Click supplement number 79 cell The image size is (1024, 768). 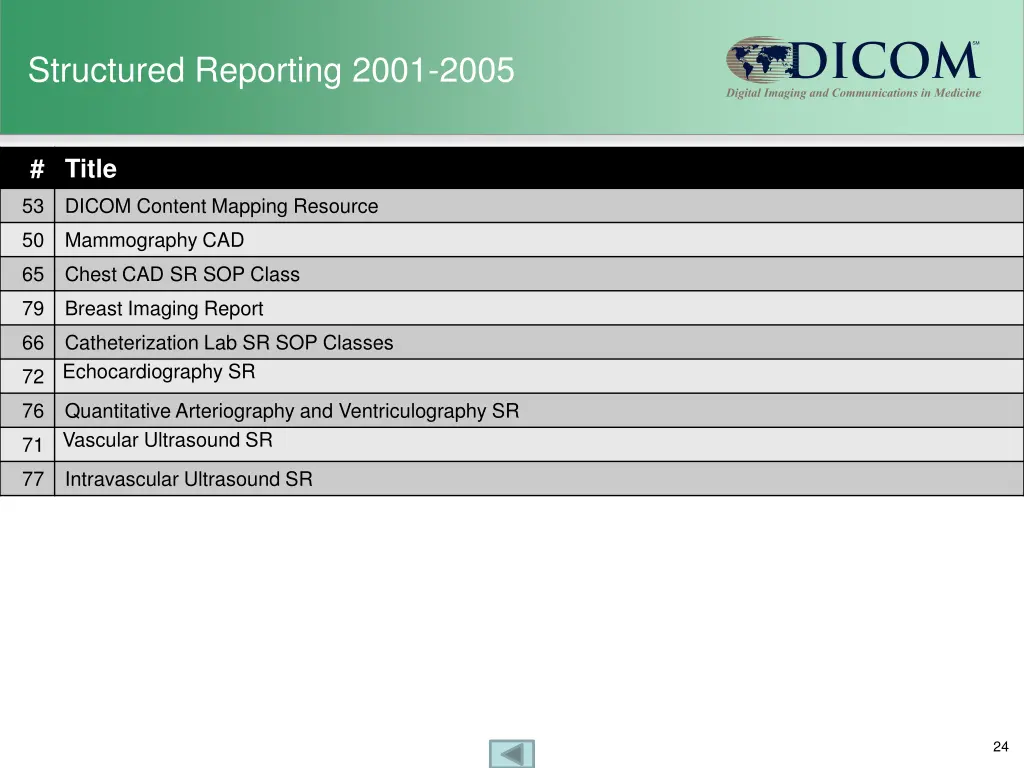click(x=33, y=309)
